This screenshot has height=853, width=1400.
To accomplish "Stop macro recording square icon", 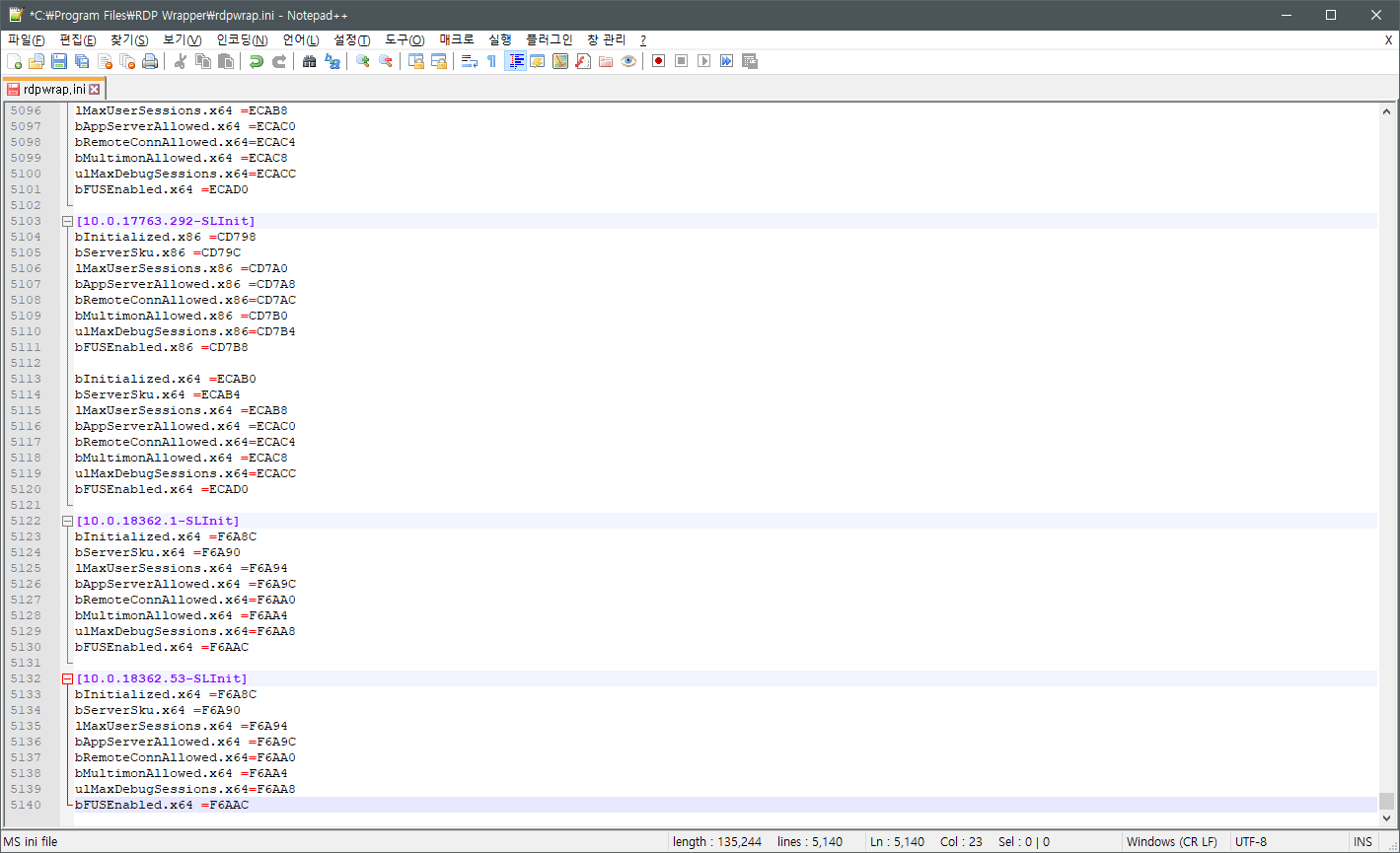I will [x=681, y=61].
